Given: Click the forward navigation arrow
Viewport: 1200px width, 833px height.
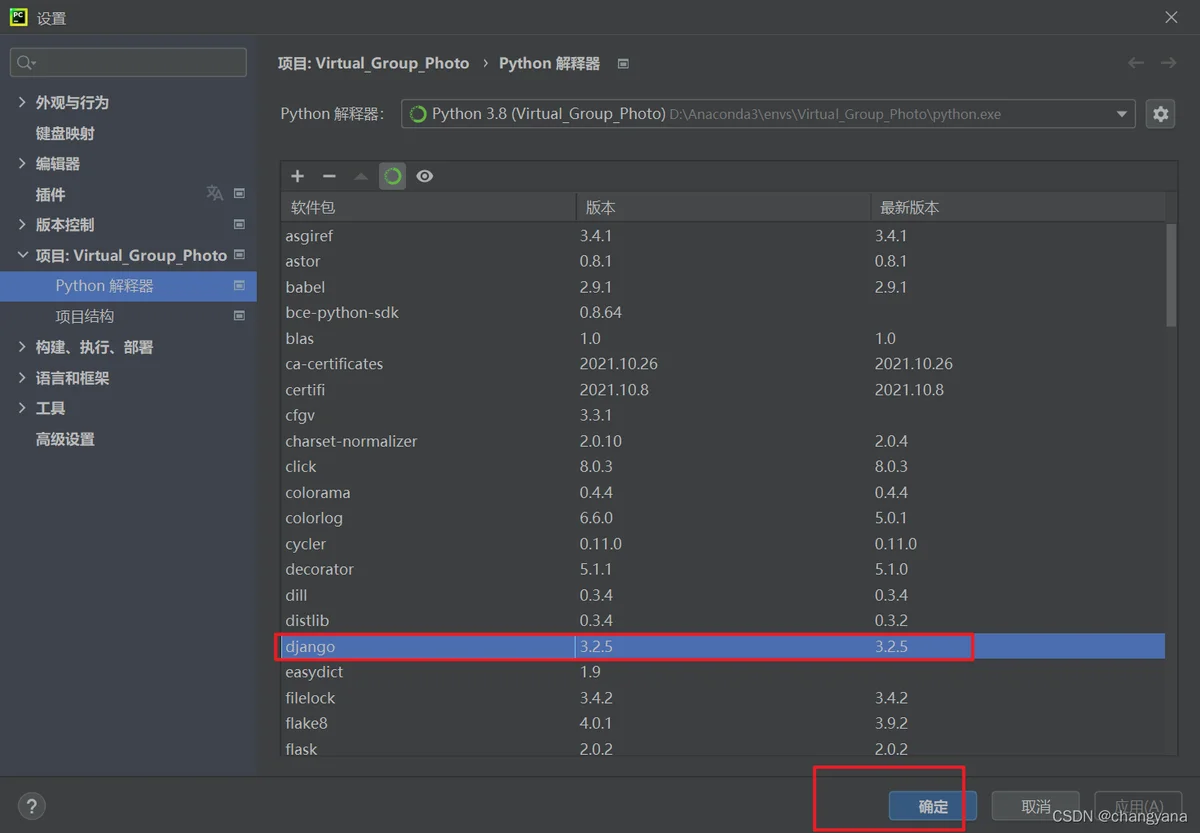Looking at the screenshot, I should [1168, 63].
